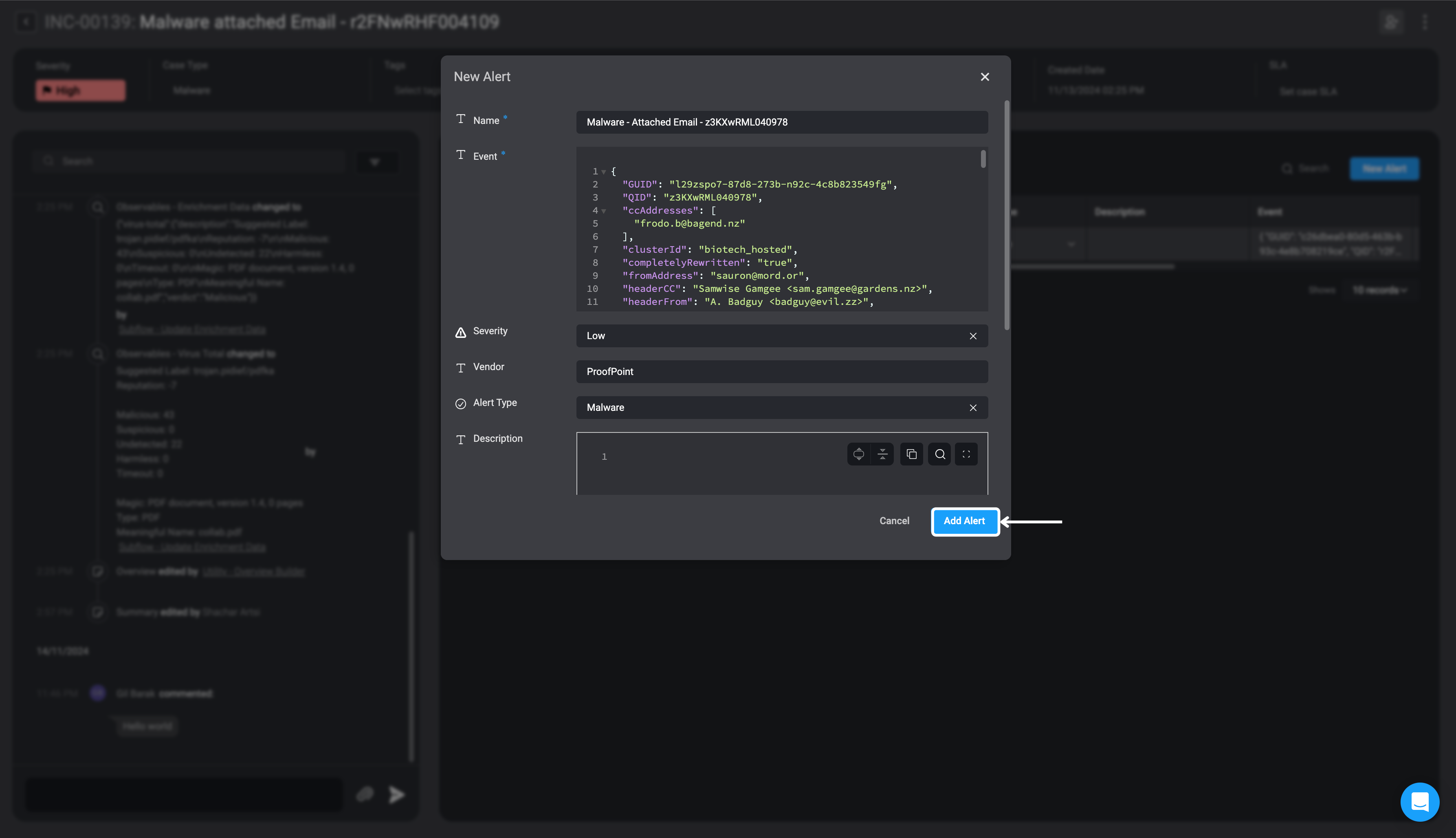Open the support chat bubble
Screen dimensions: 1456x838
pyautogui.click(x=1420, y=802)
